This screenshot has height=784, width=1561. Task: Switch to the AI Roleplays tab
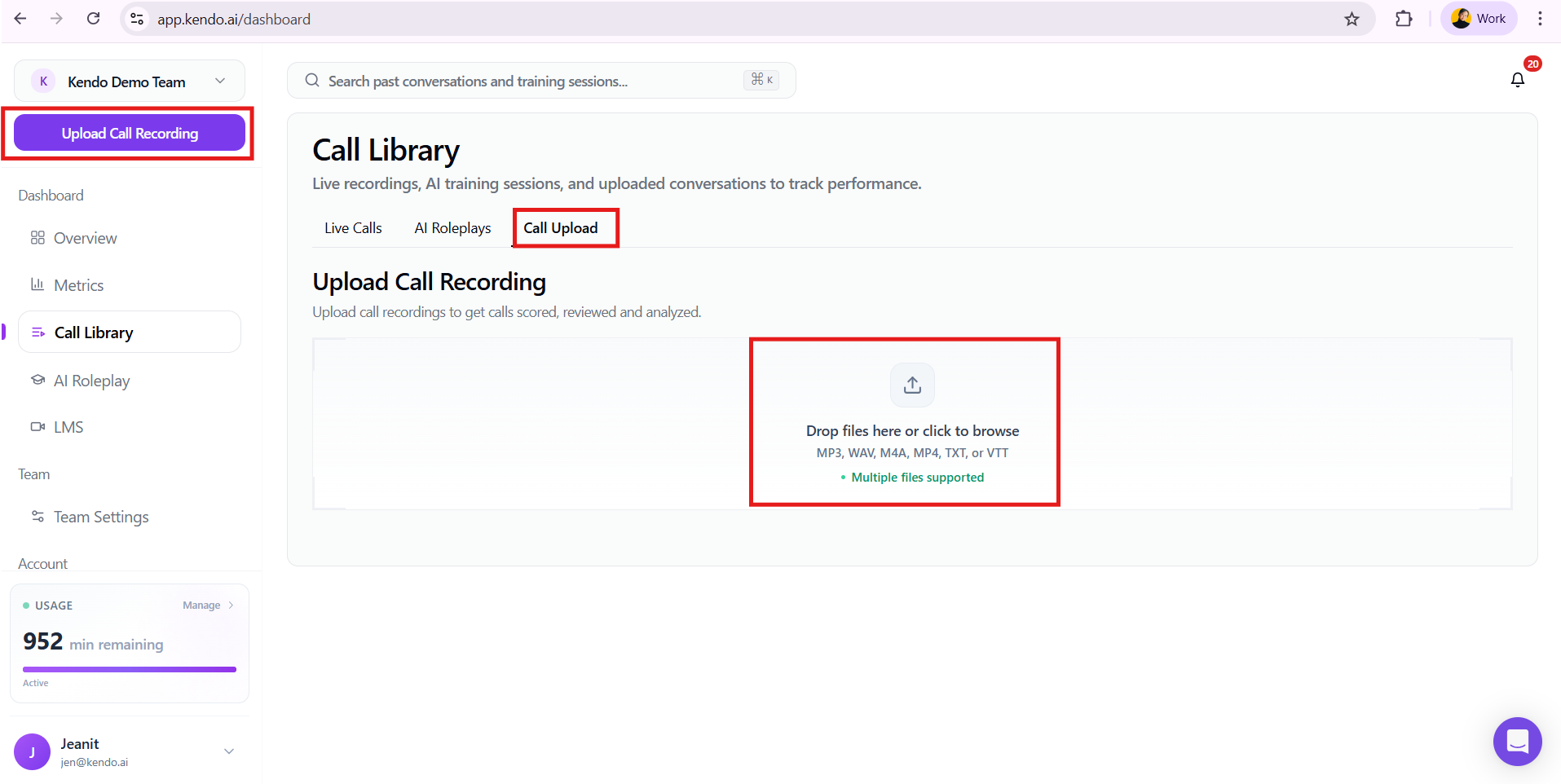(x=452, y=228)
